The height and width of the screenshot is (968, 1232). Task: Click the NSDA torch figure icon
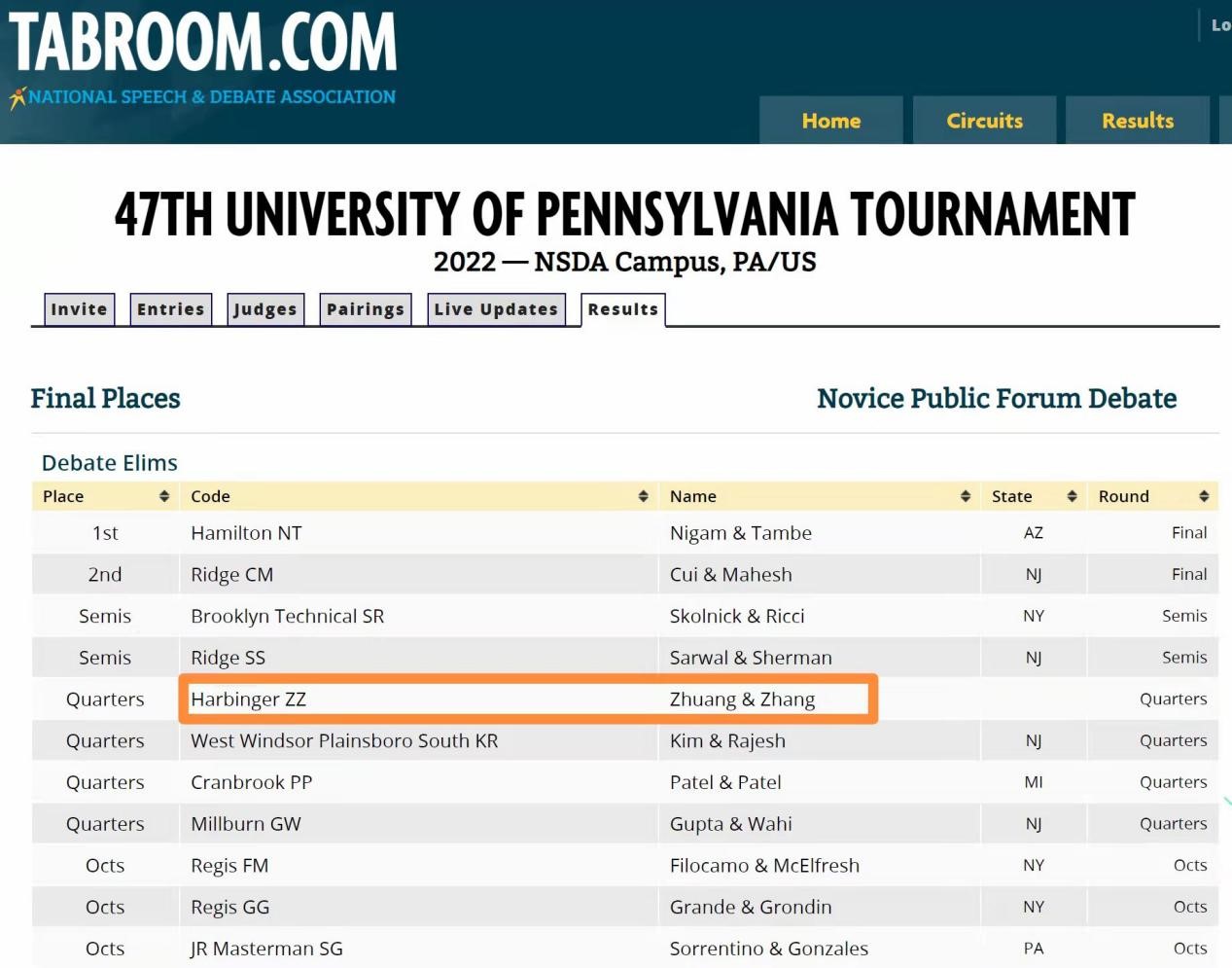pyautogui.click(x=17, y=97)
